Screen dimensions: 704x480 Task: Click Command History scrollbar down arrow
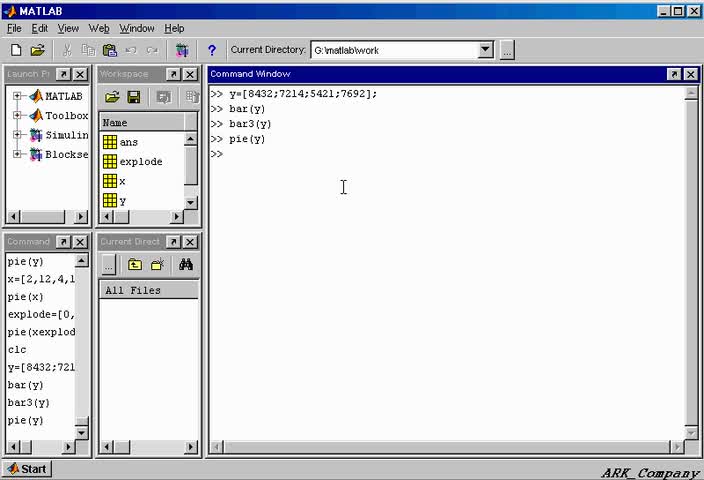point(81,433)
